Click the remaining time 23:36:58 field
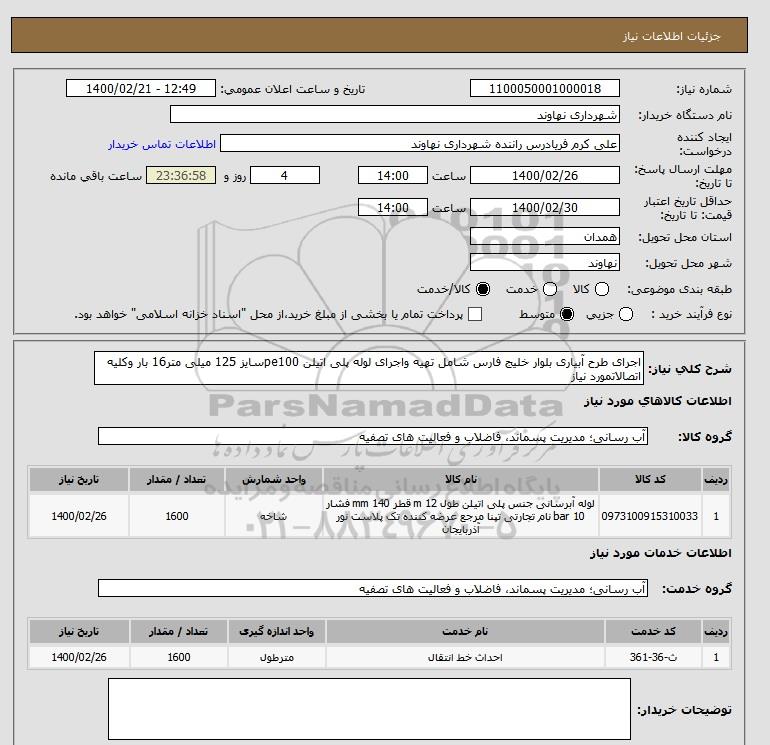The width and height of the screenshot is (770, 745). [181, 175]
